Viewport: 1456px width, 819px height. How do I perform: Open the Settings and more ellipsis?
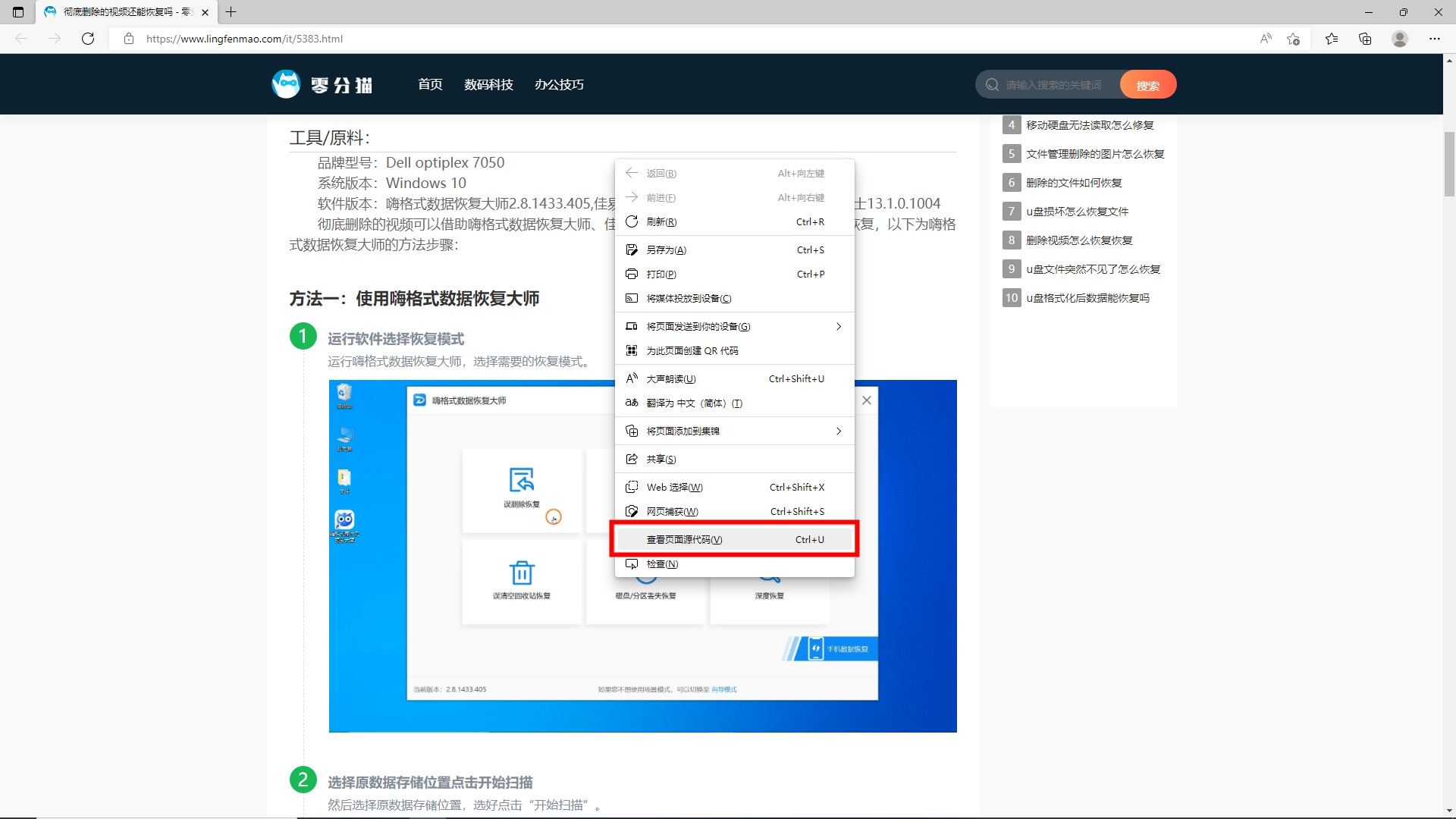point(1435,39)
